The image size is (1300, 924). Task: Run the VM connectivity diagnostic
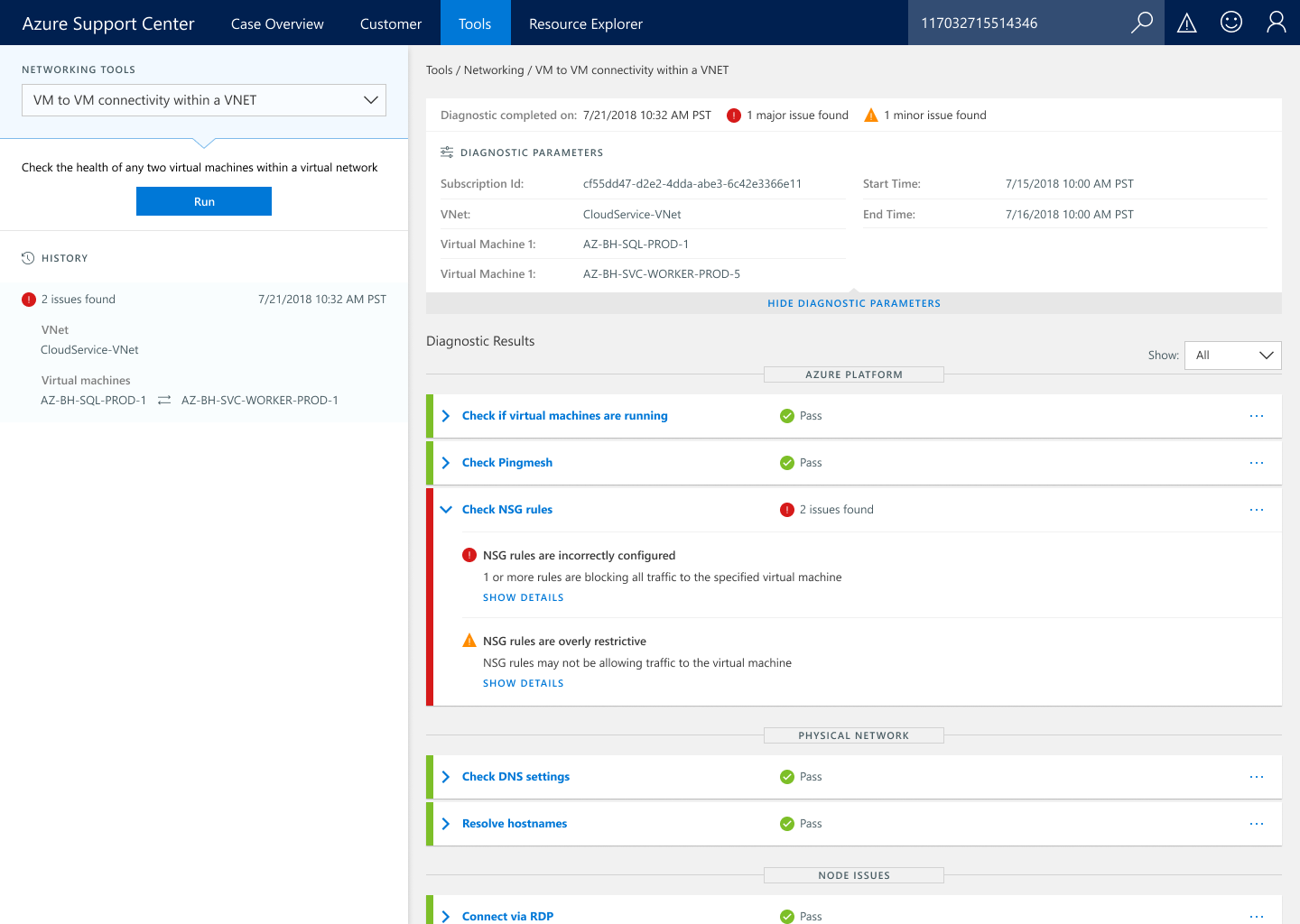(x=204, y=201)
